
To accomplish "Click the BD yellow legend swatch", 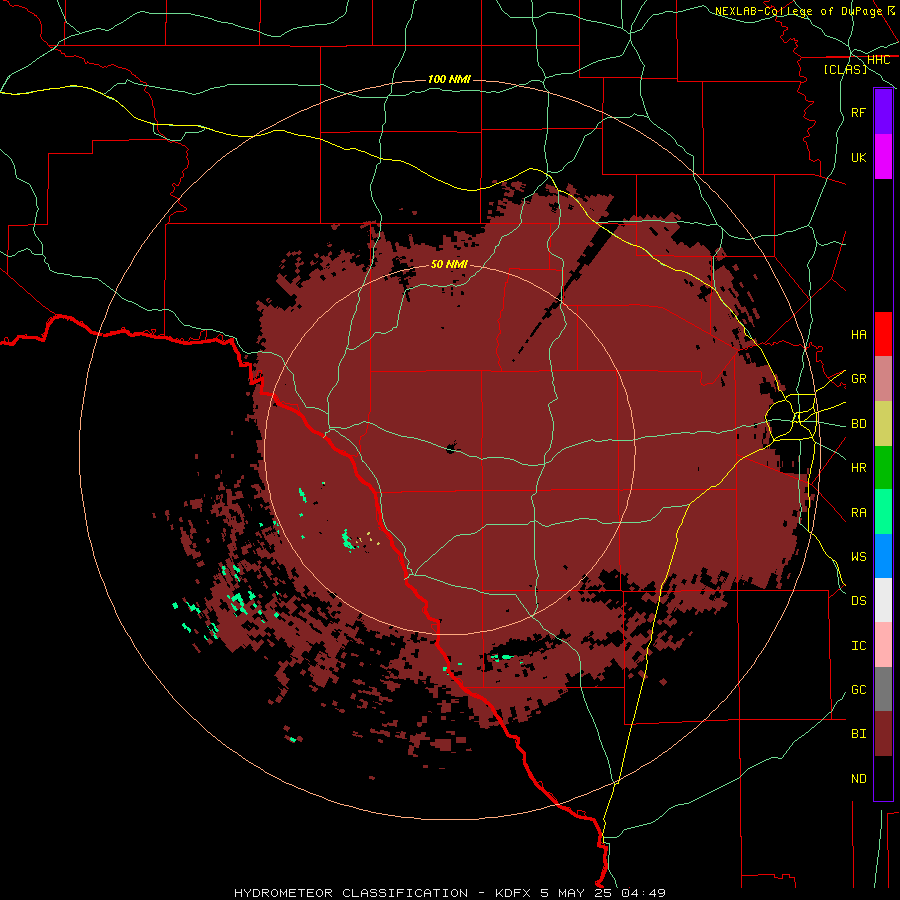I will [883, 424].
